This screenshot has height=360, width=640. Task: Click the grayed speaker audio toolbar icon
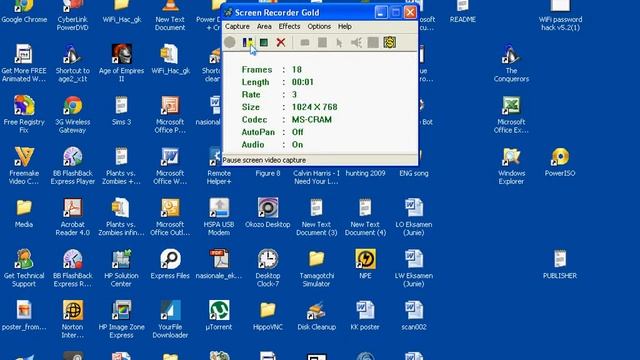click(356, 42)
